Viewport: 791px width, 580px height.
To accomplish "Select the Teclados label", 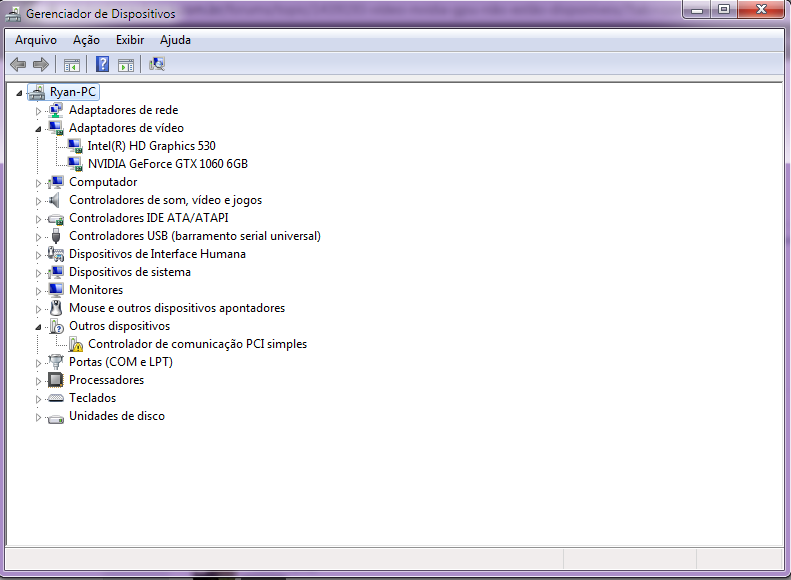I will click(92, 398).
